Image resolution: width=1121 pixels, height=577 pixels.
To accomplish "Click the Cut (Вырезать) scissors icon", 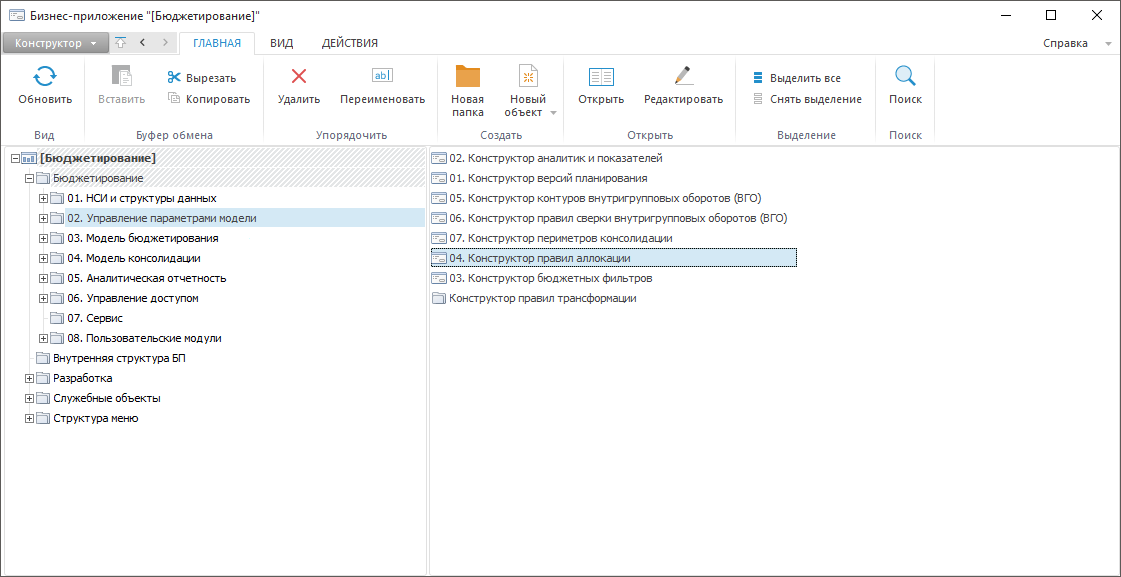I will (174, 78).
